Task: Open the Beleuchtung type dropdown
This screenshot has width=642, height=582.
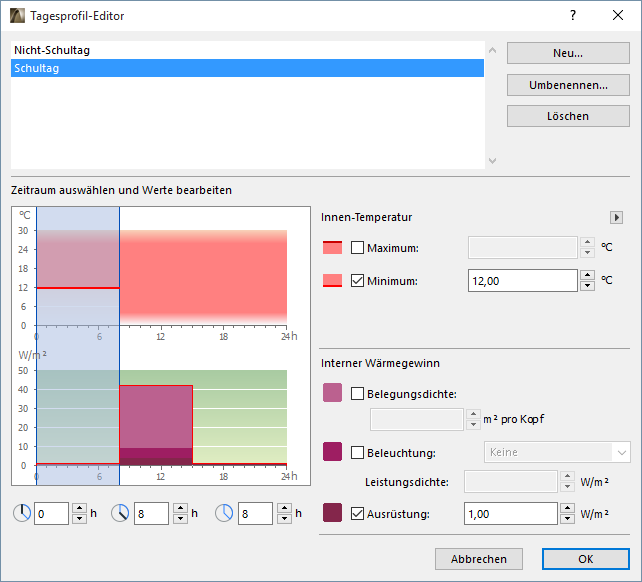Action: click(x=557, y=452)
